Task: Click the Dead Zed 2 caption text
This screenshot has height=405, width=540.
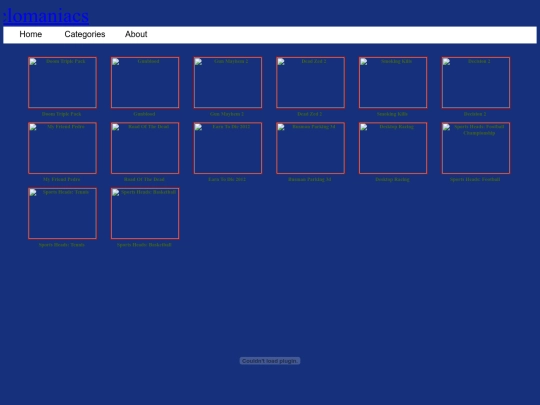Action: 310,114
